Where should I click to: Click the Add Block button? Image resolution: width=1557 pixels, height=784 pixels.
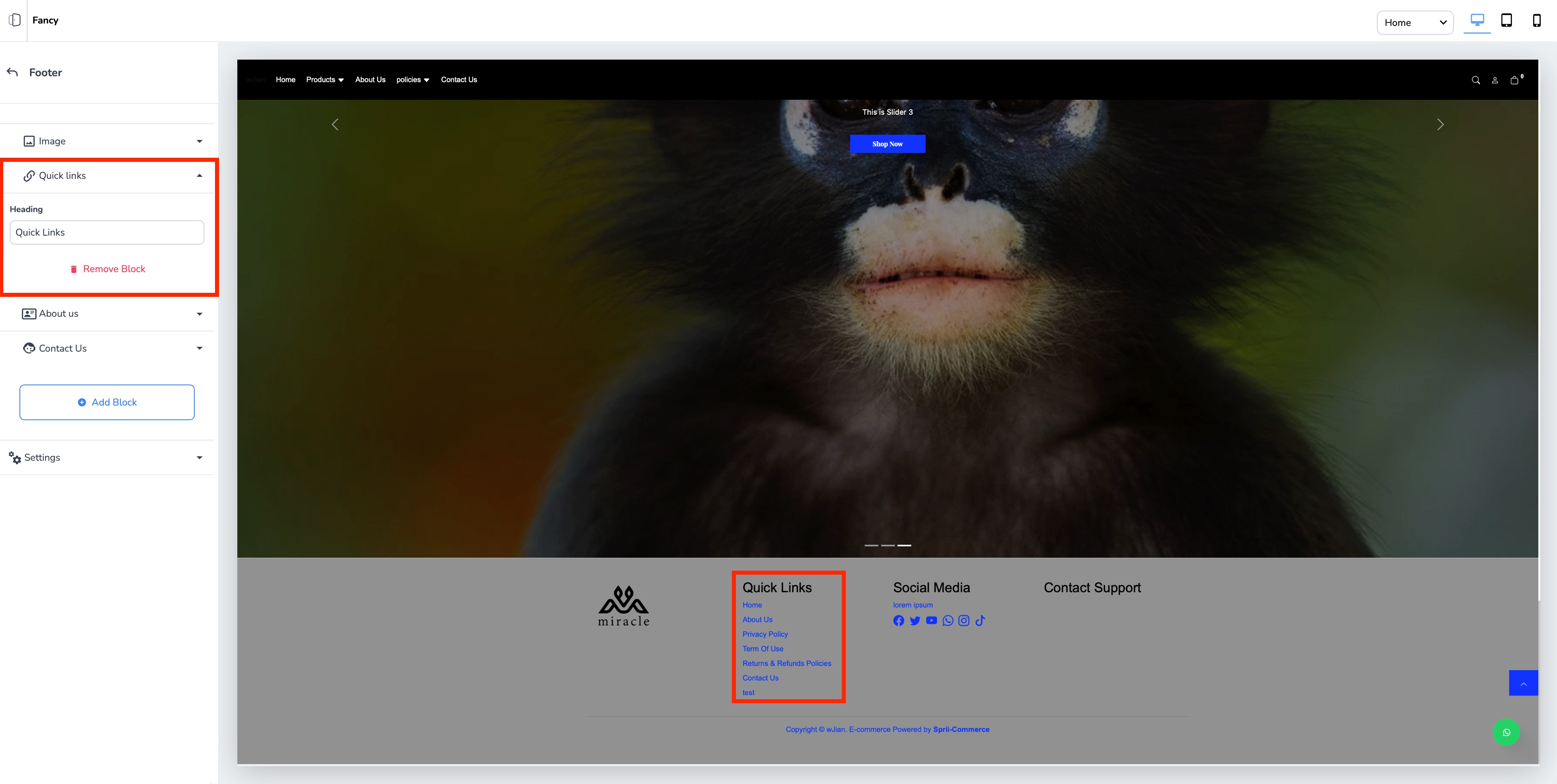click(x=107, y=402)
